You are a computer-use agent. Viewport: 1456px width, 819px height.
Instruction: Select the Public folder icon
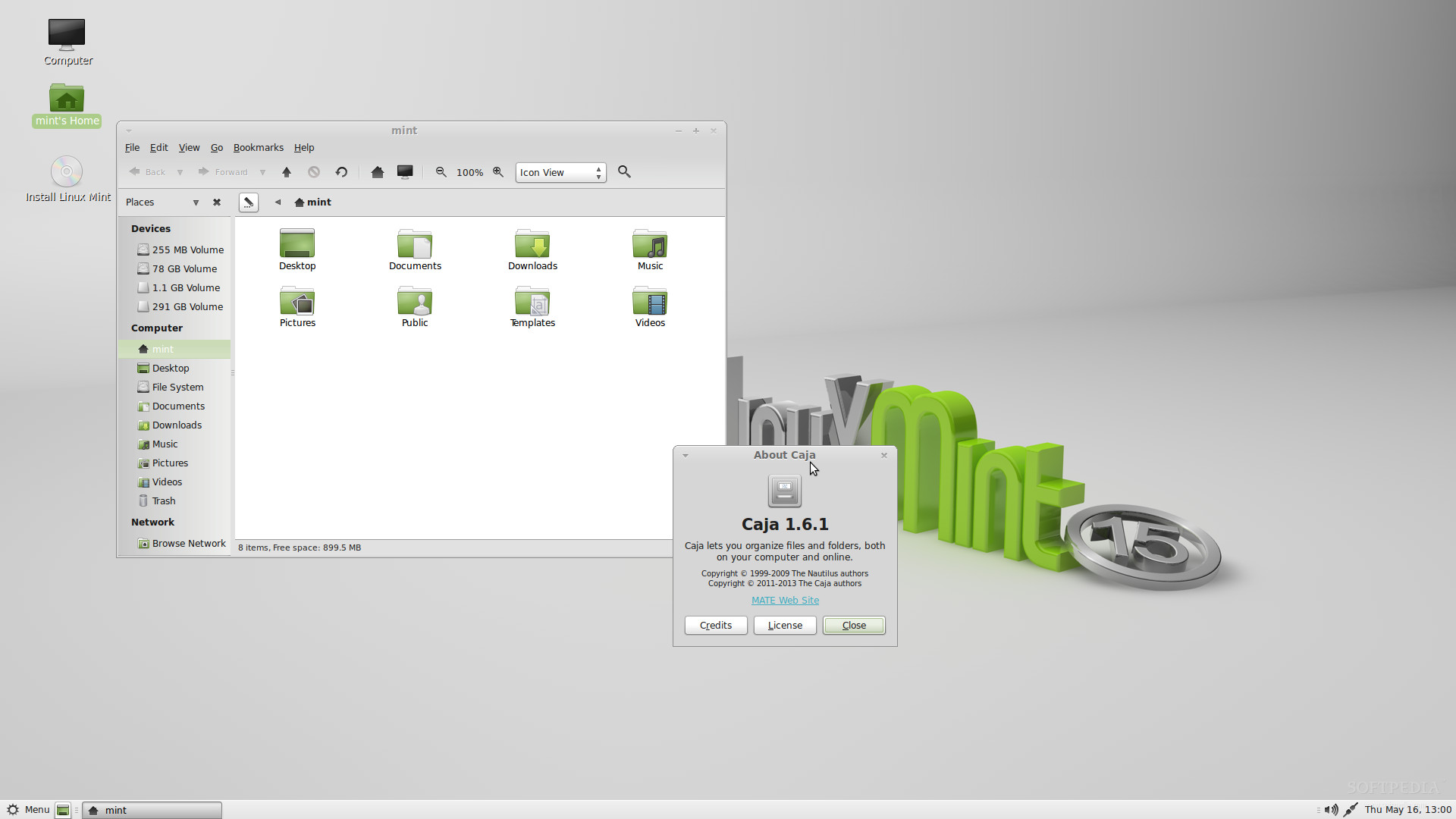coord(415,306)
